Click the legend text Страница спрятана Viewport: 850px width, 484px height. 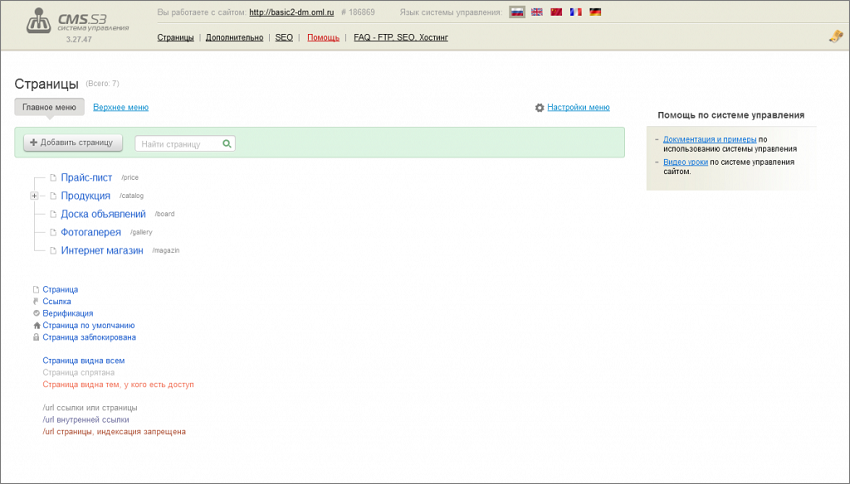pyautogui.click(x=79, y=372)
